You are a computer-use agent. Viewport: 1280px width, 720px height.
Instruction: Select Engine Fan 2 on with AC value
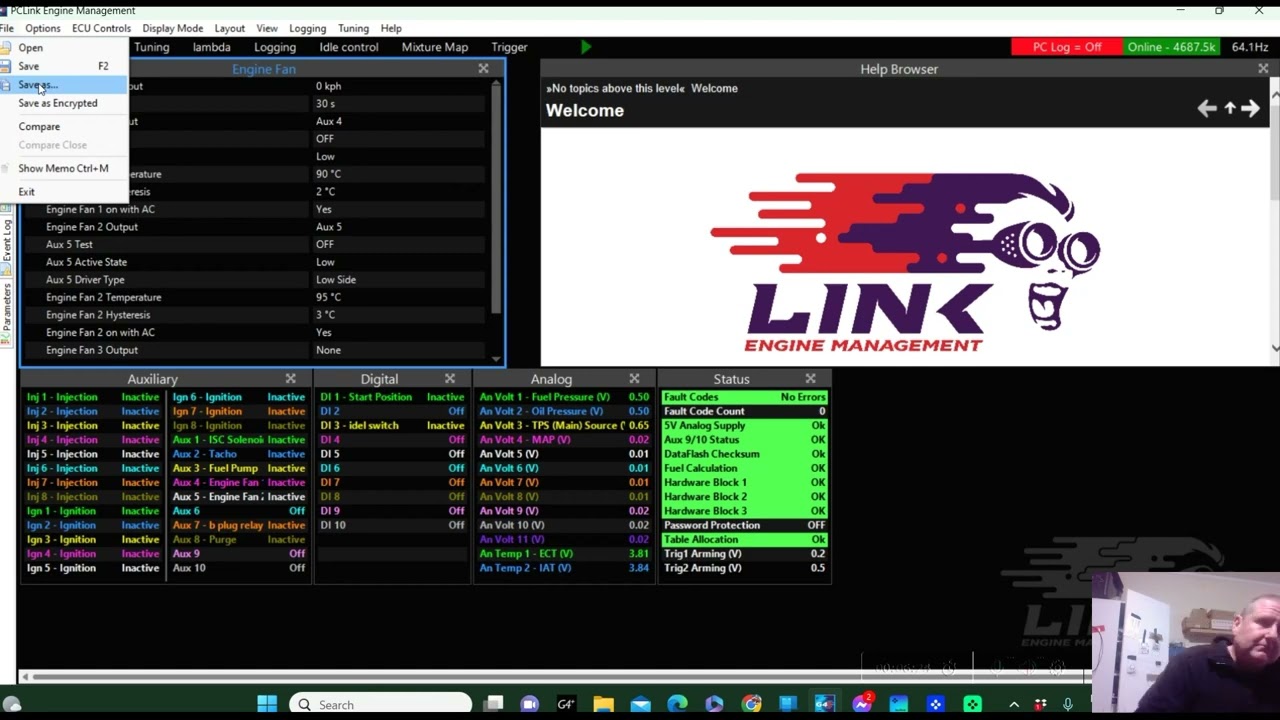point(323,332)
